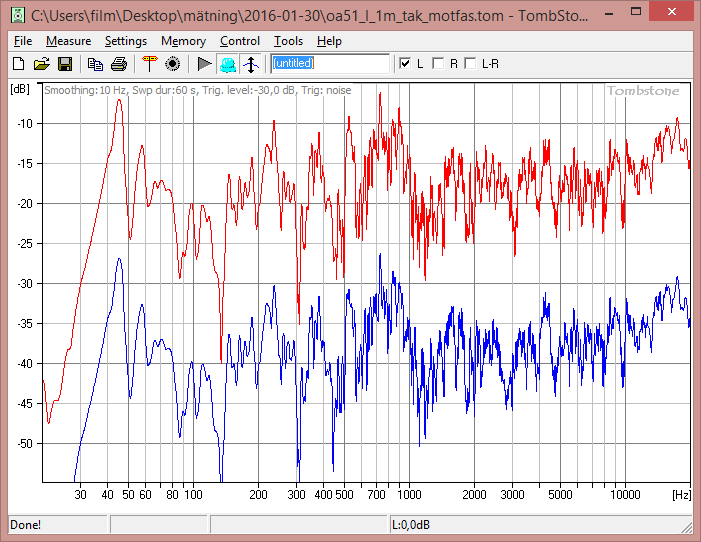Open the Help menu
Screen dimensions: 701x542
click(329, 41)
